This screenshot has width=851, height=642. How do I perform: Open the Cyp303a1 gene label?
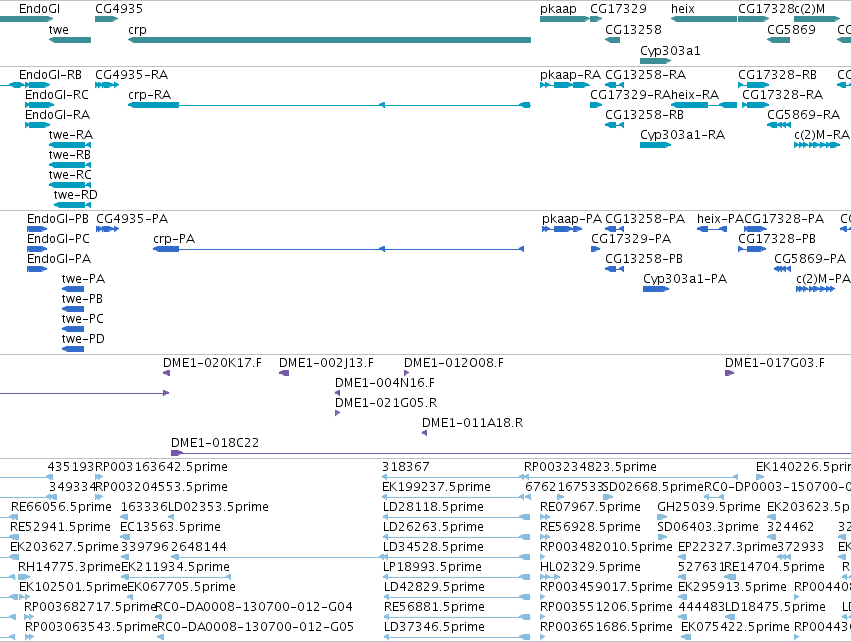tap(670, 51)
